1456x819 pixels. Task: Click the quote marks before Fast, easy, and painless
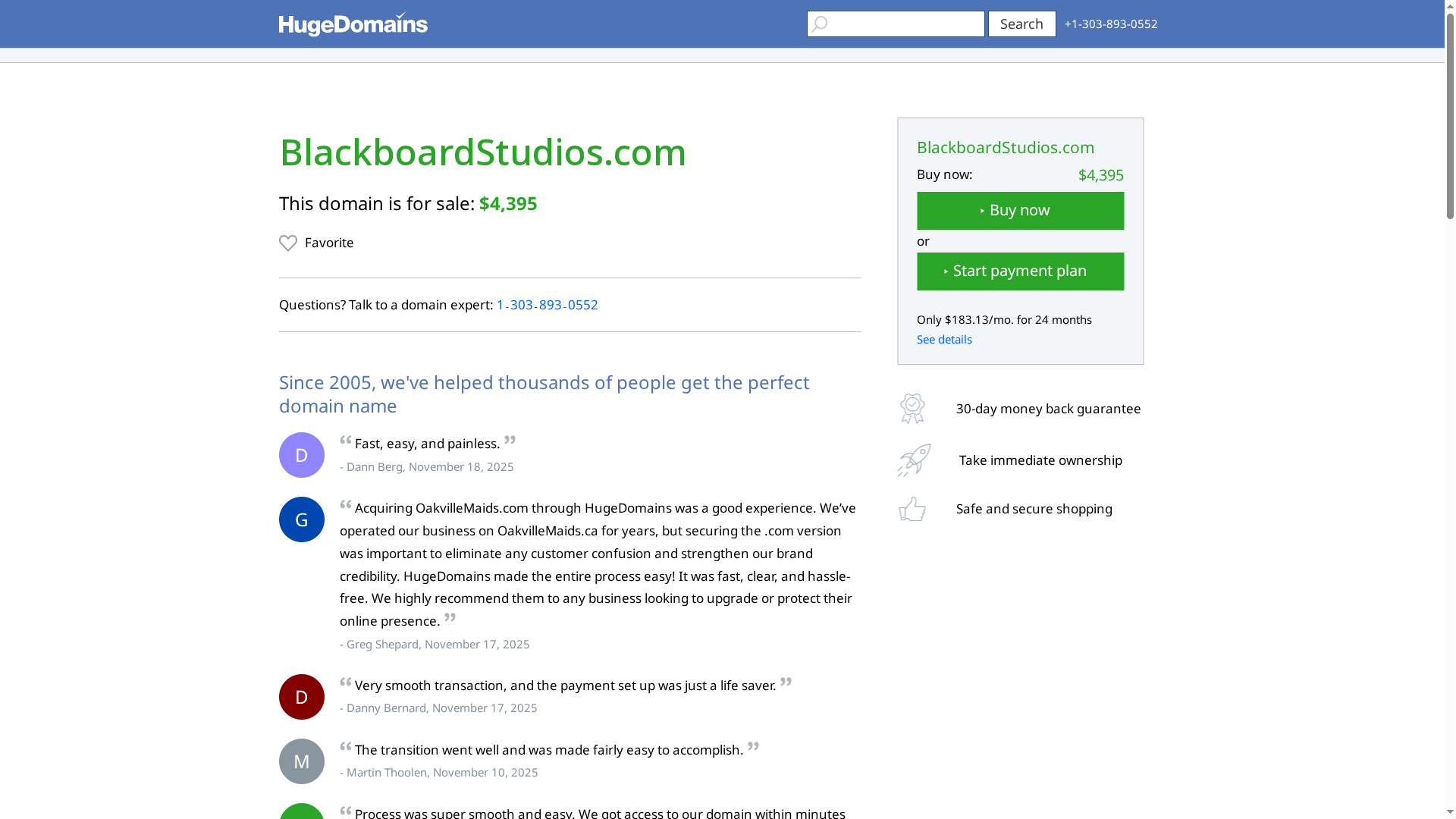345,441
